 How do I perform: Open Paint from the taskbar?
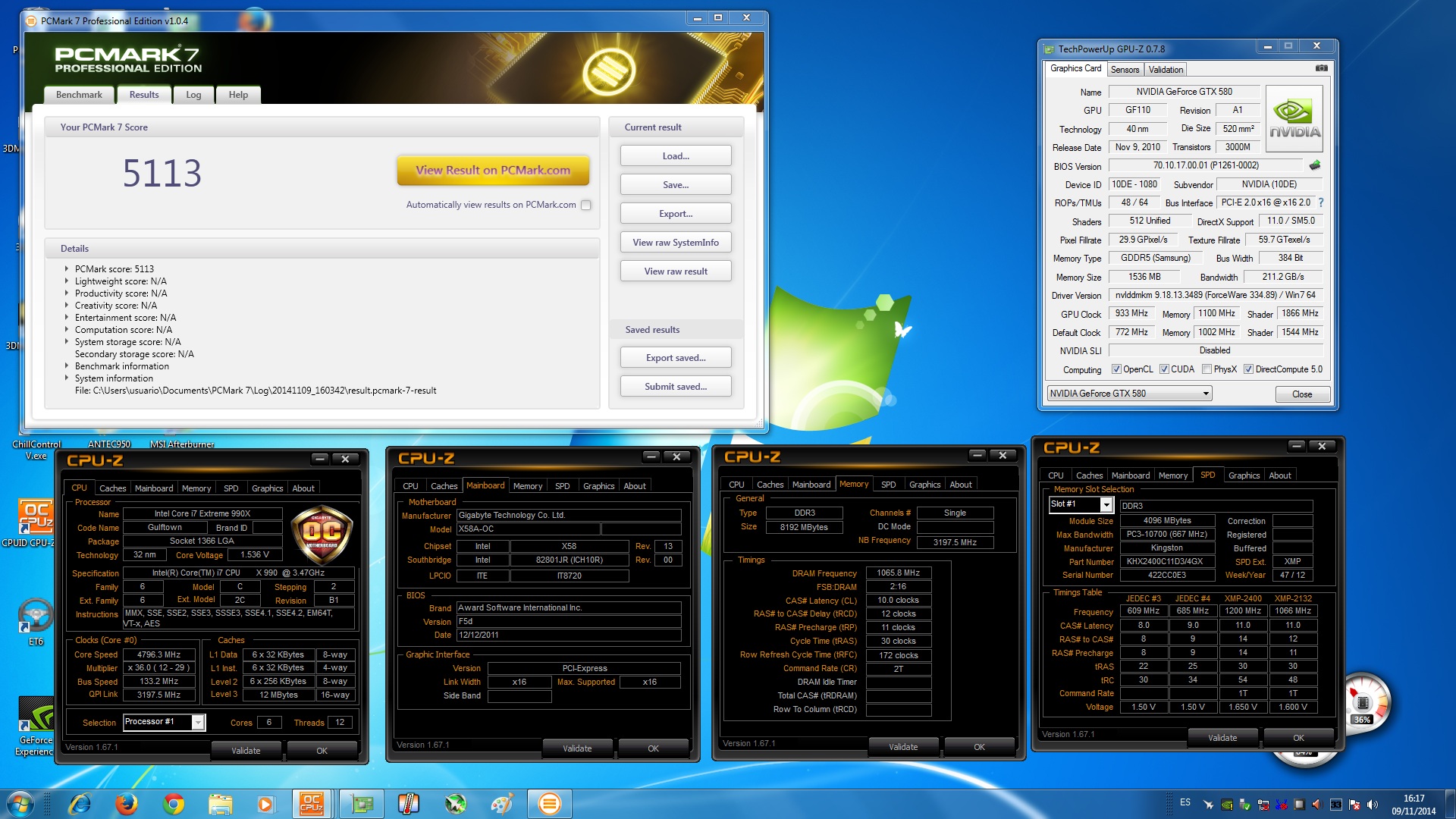coord(503,804)
